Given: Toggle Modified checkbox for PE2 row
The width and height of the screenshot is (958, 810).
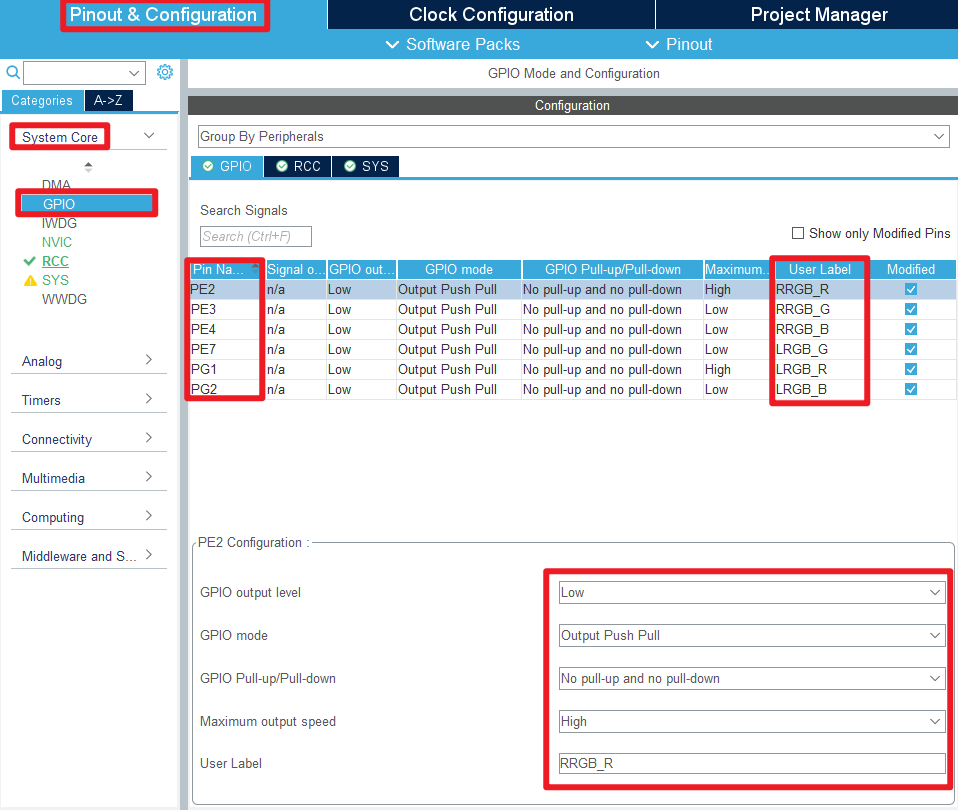Looking at the screenshot, I should tap(911, 290).
